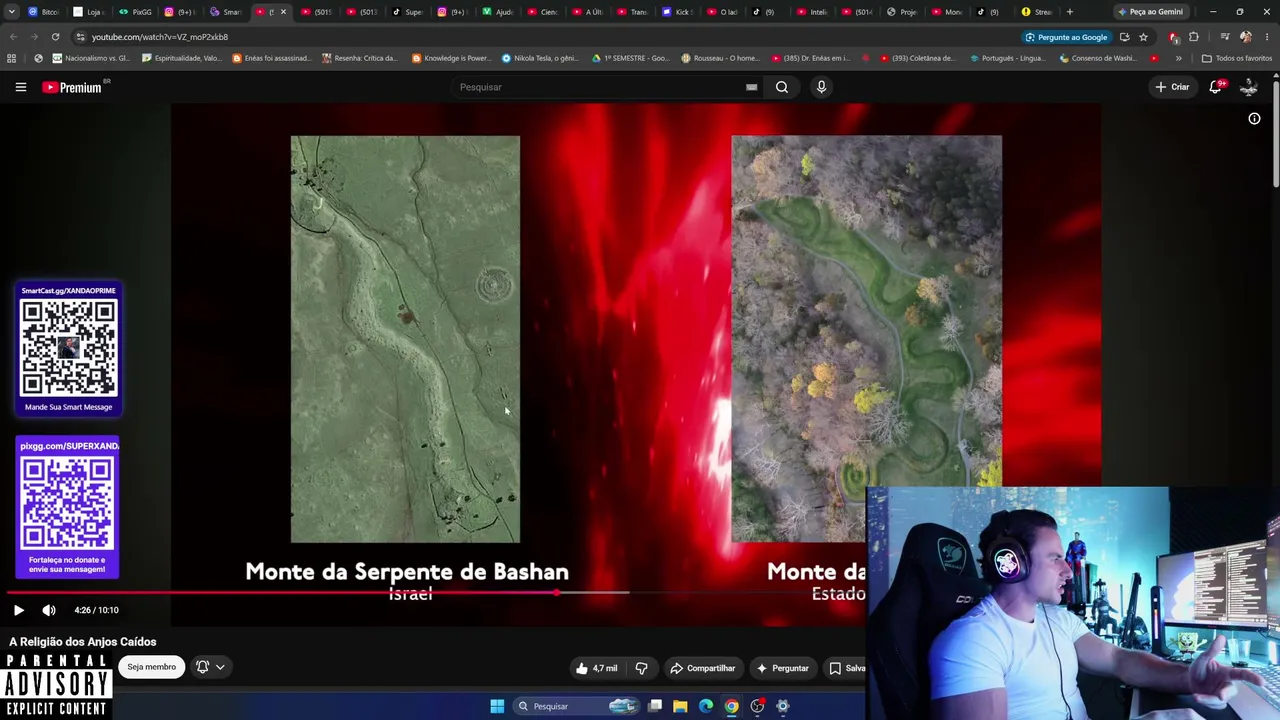The width and height of the screenshot is (1280, 720).
Task: Show video info card icon
Action: pyautogui.click(x=1254, y=119)
